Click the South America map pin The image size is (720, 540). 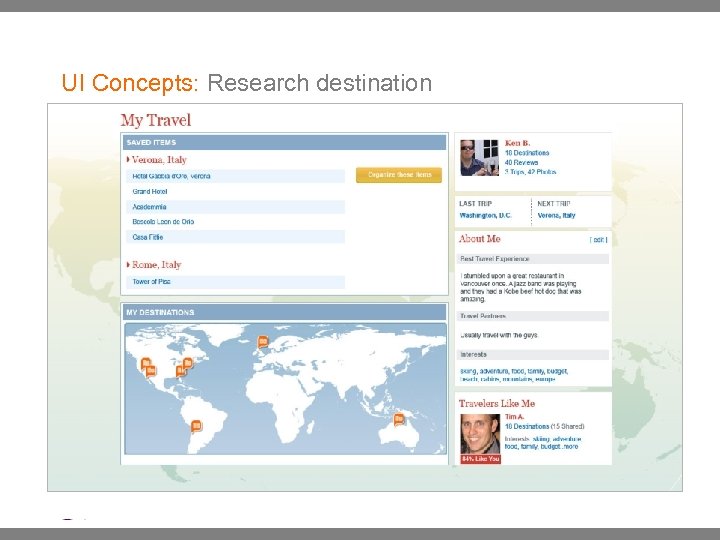point(196,426)
